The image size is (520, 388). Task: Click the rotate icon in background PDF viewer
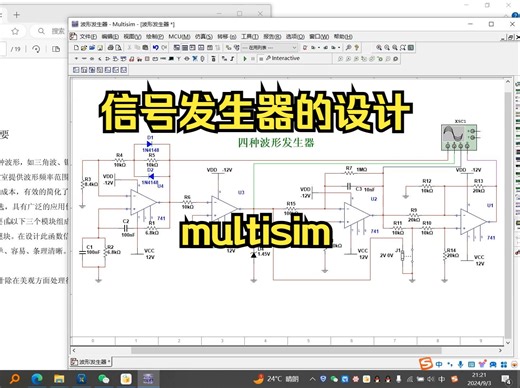point(36,49)
